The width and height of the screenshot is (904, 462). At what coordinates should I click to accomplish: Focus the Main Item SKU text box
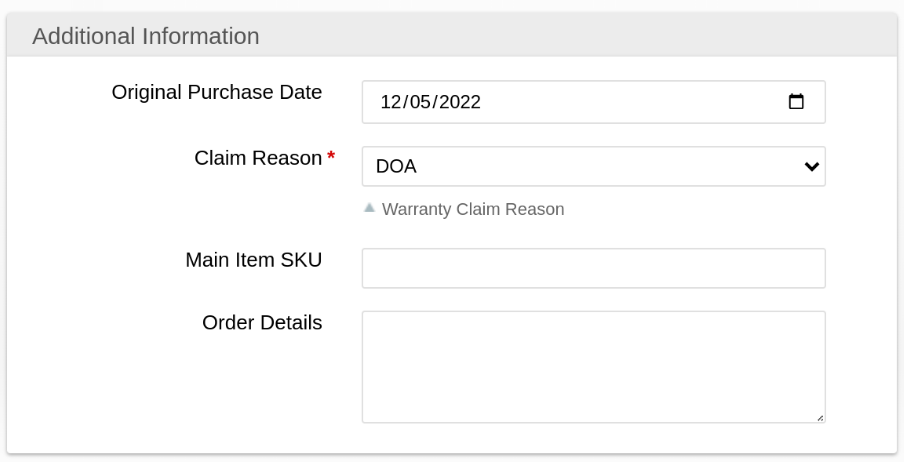[x=593, y=268]
